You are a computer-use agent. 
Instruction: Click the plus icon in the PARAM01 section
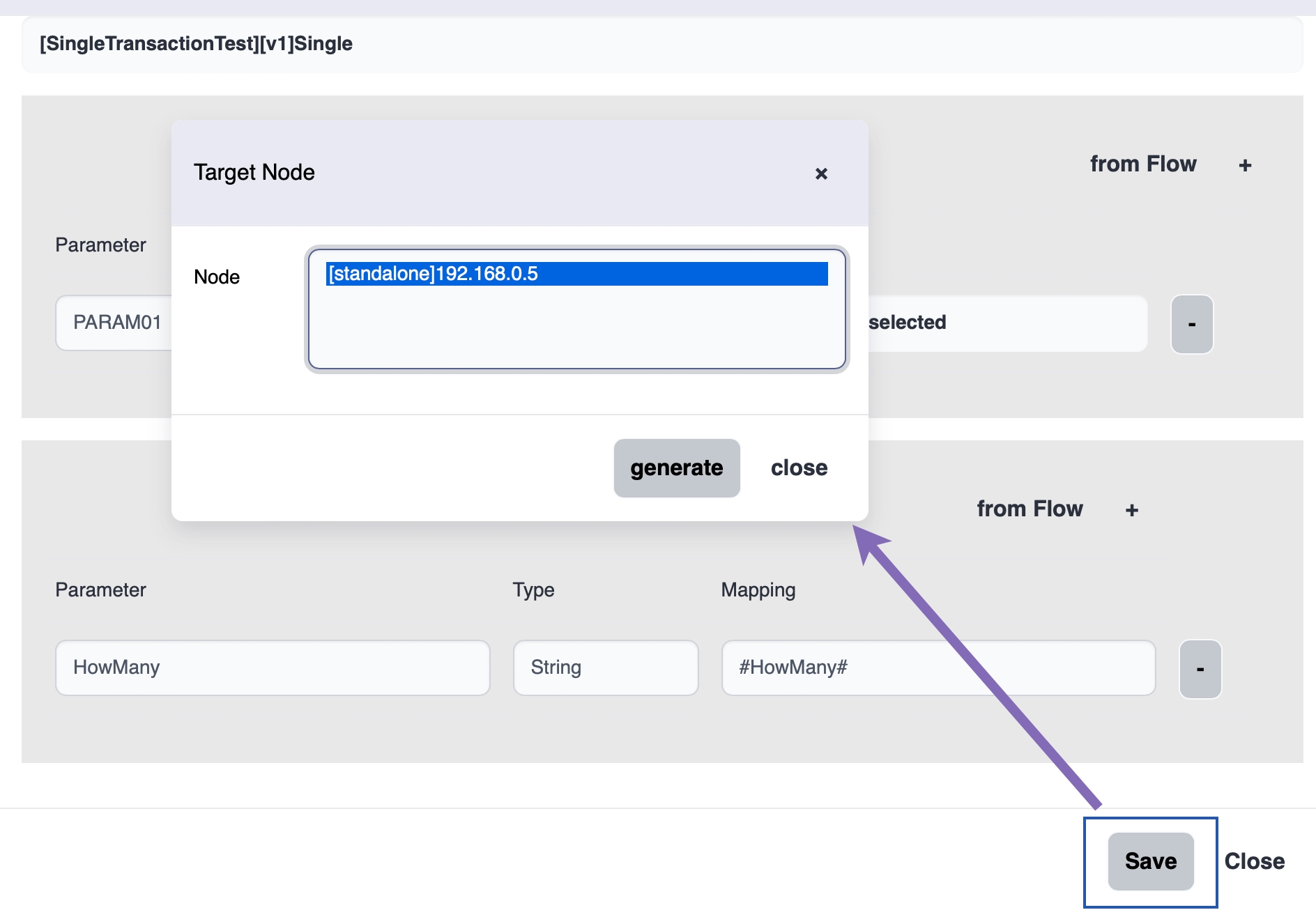(x=1245, y=165)
